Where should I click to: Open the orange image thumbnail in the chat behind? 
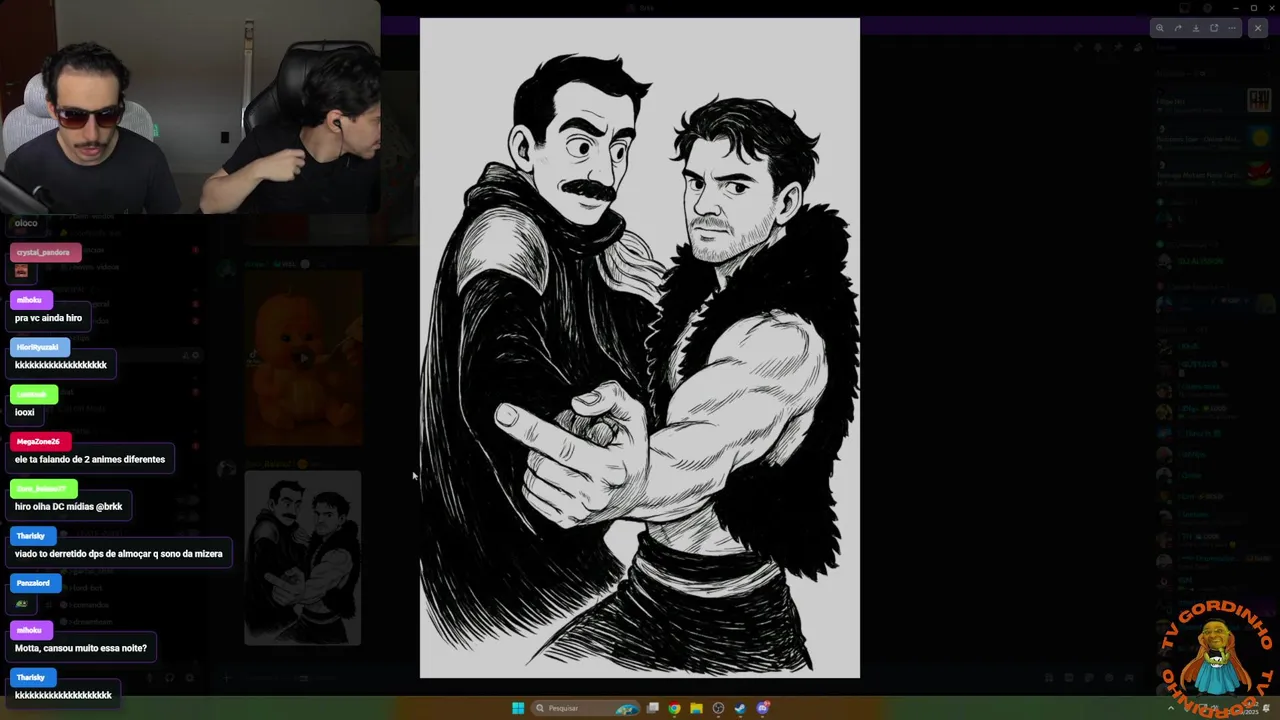click(x=303, y=358)
